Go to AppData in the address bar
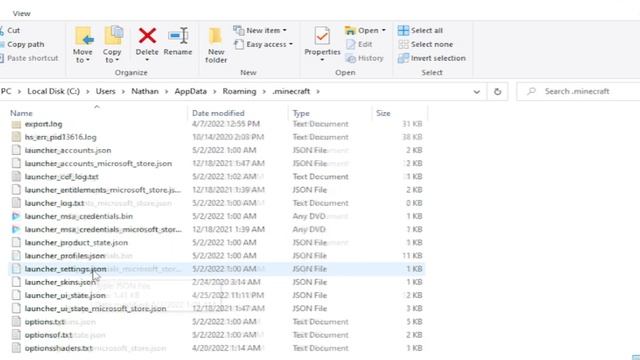Screen dimensions: 640x360 click(x=191, y=91)
